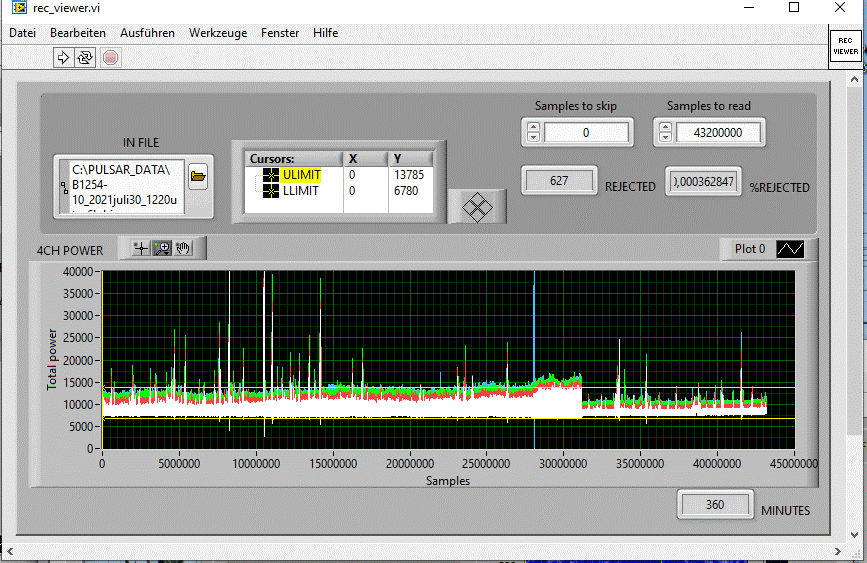Select the graph pan hand tool
This screenshot has width=867, height=563.
[183, 248]
